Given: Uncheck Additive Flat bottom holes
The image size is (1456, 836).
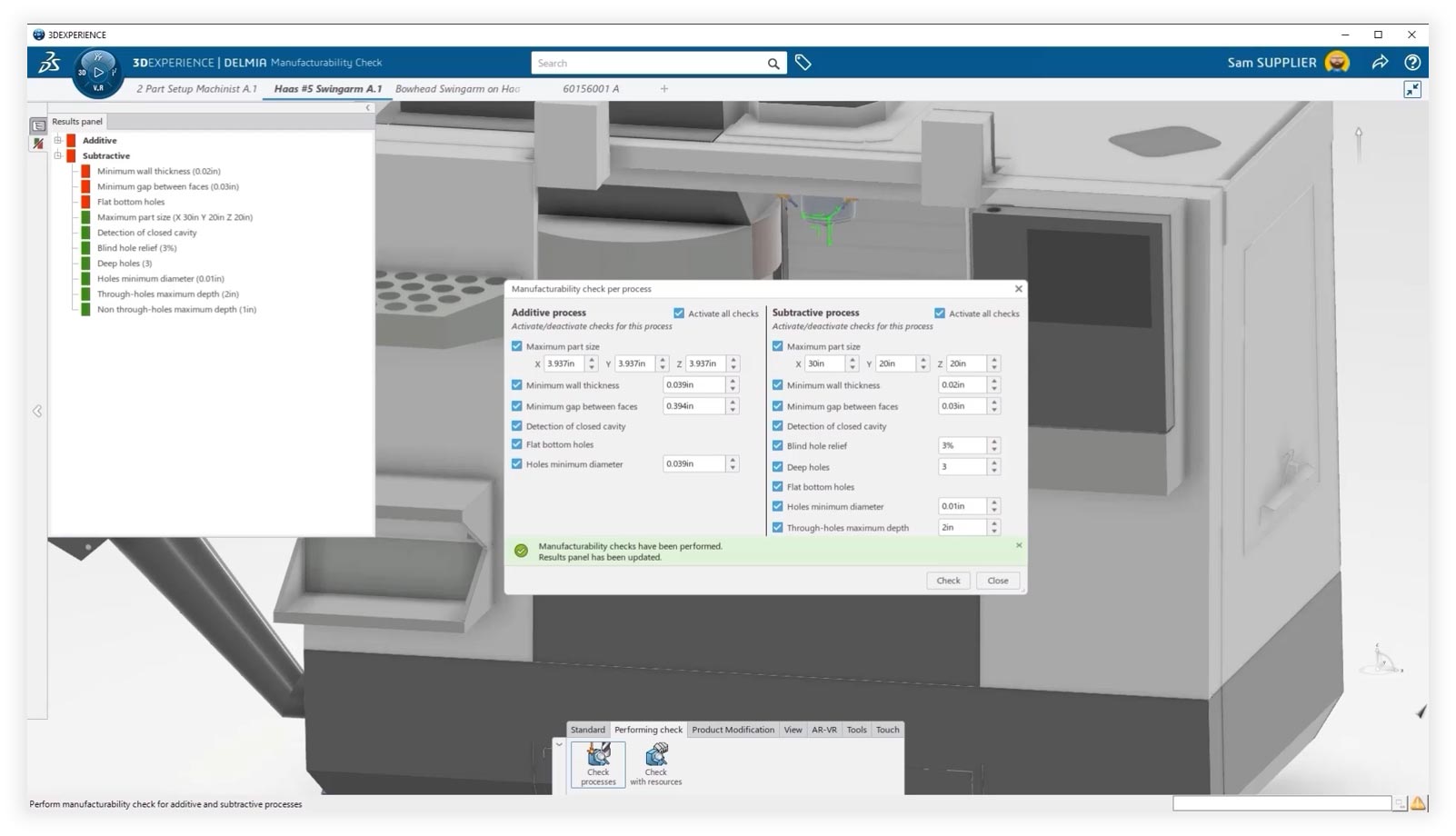Looking at the screenshot, I should tap(517, 444).
